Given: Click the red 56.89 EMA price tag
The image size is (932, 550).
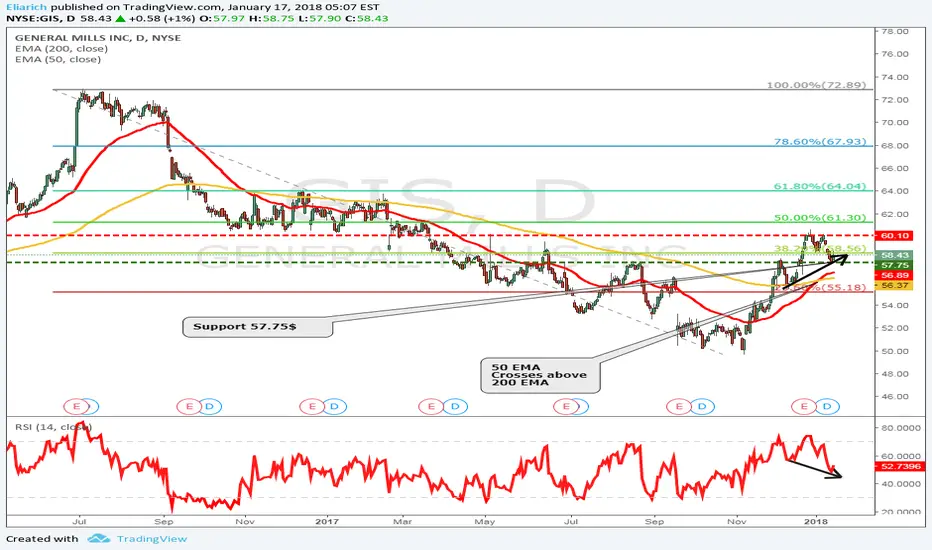Looking at the screenshot, I should [895, 275].
